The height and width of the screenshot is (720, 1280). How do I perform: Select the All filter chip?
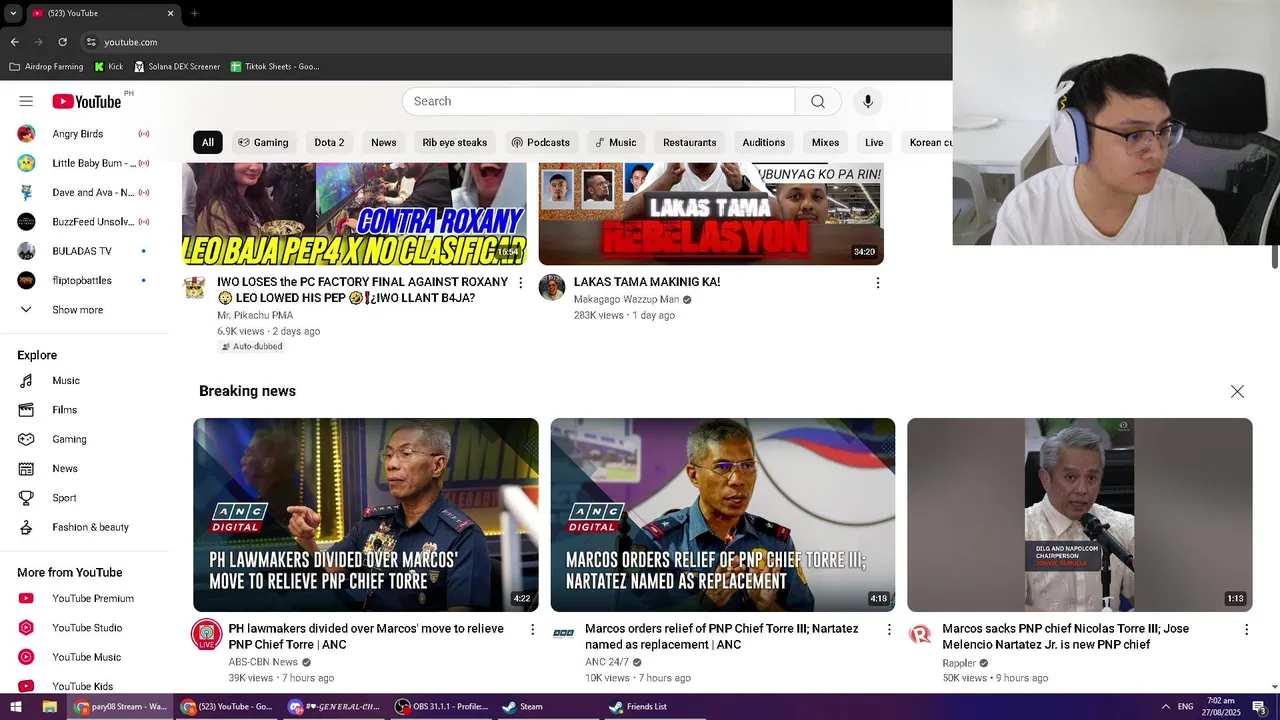pos(207,142)
